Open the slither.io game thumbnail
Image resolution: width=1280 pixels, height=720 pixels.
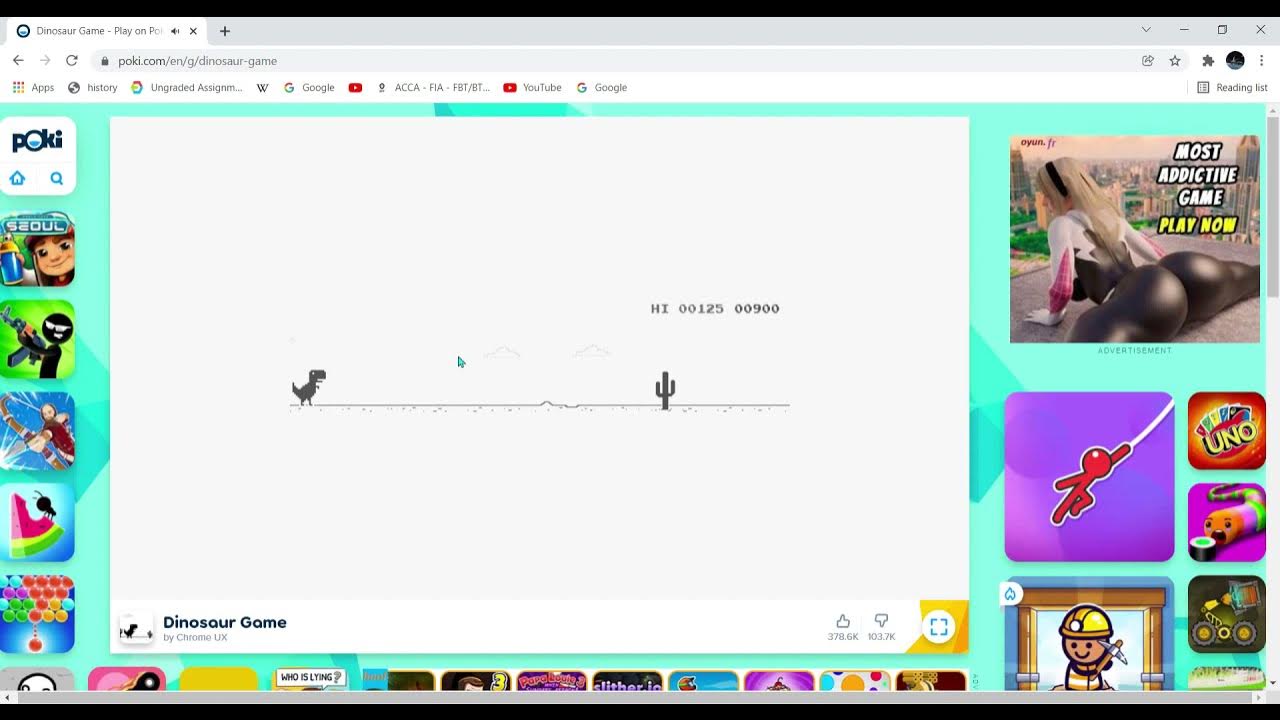627,681
